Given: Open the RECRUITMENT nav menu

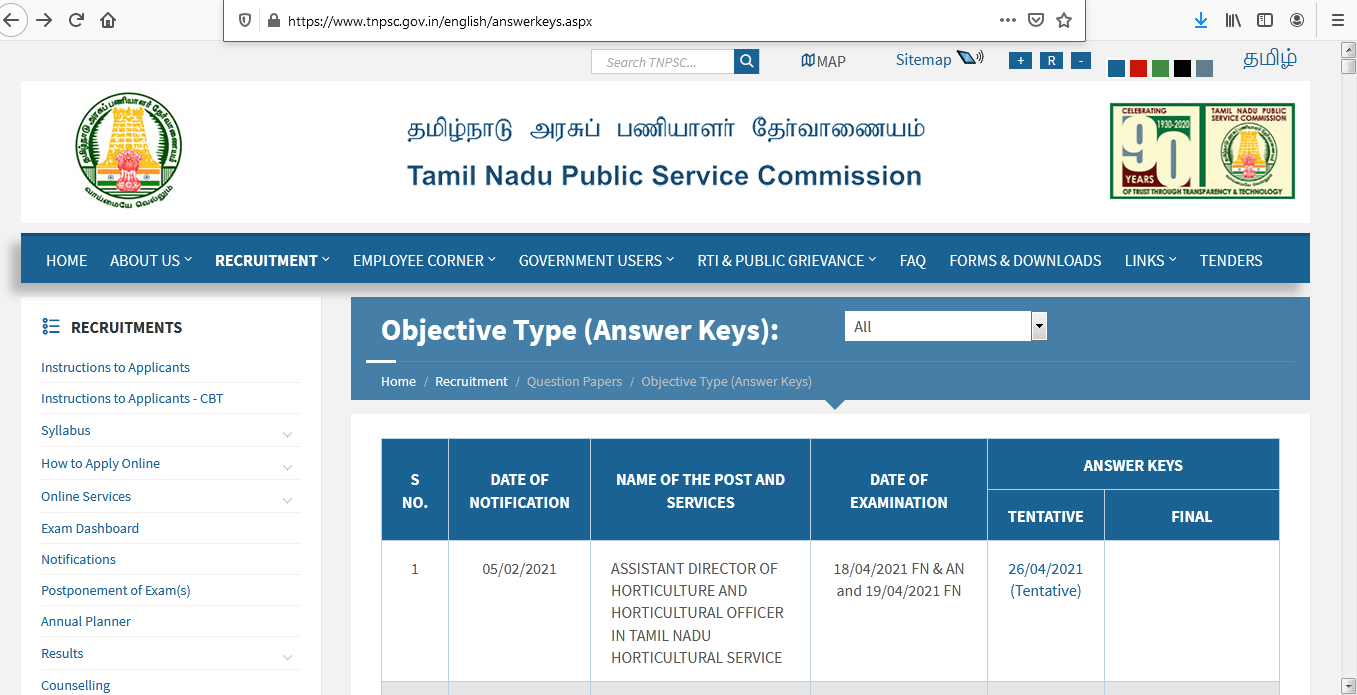Looking at the screenshot, I should tap(271, 260).
